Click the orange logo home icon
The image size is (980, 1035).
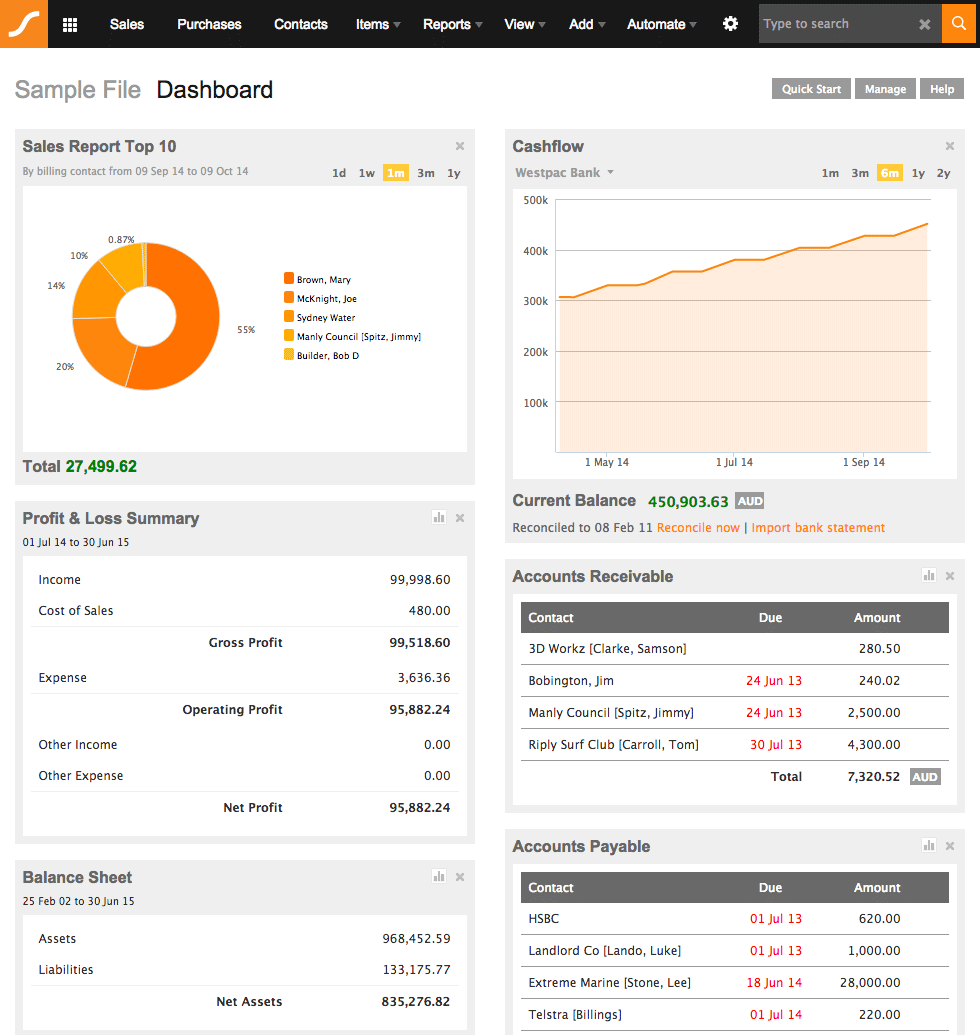[x=24, y=24]
